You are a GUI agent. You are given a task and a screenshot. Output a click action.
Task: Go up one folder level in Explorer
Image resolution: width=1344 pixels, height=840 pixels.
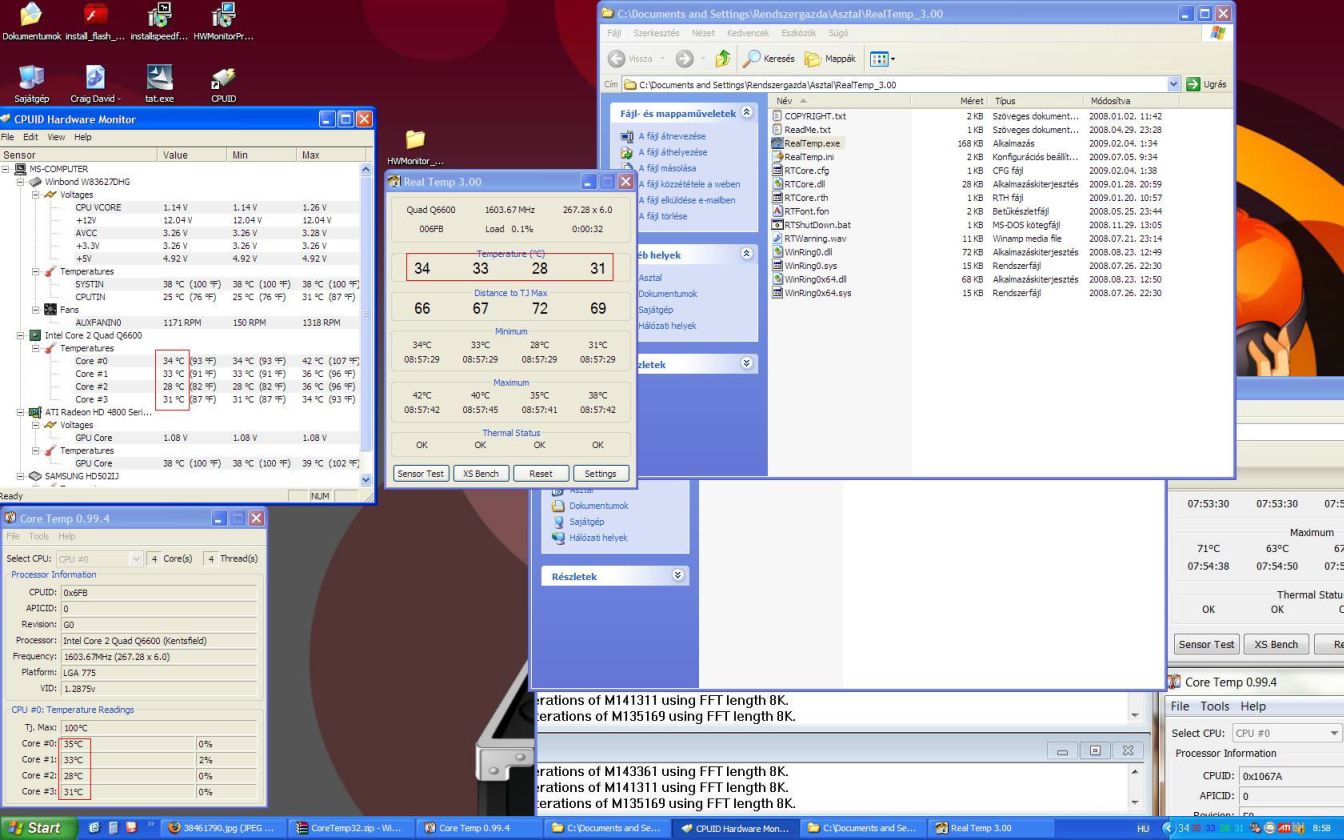pyautogui.click(x=722, y=58)
